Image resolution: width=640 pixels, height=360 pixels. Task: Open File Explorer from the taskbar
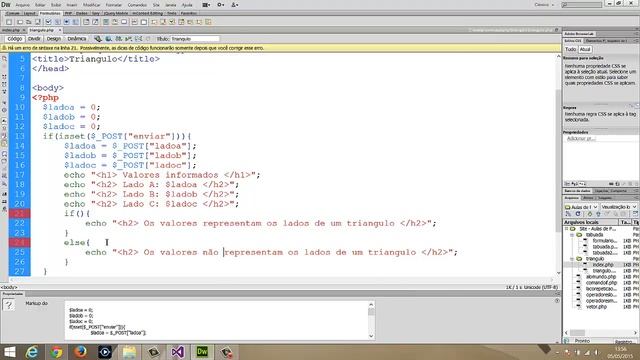coord(129,352)
